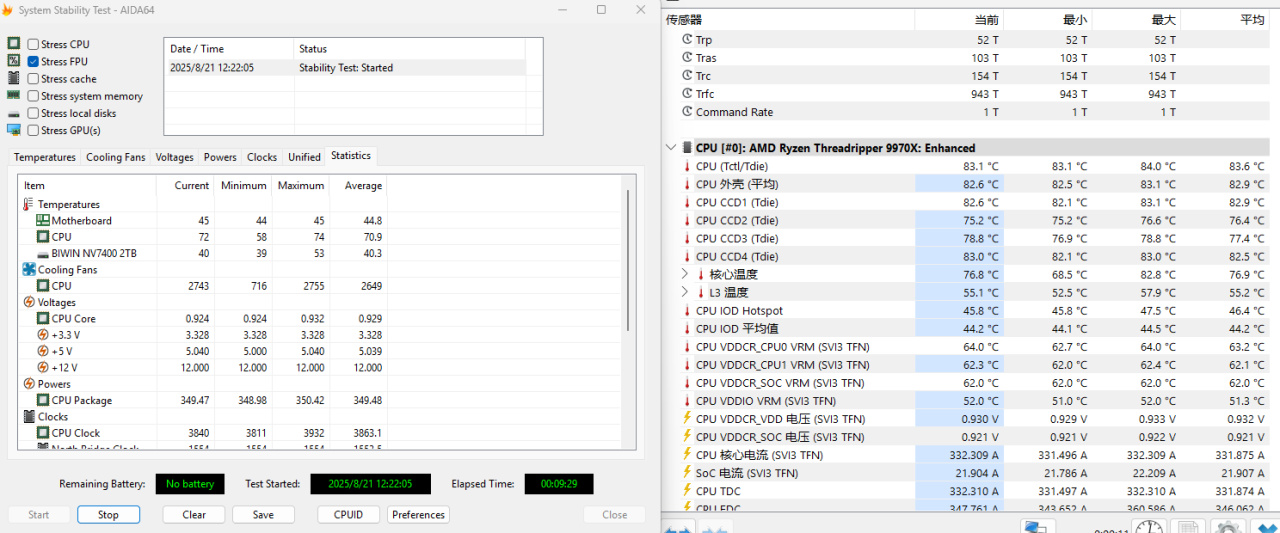
Task: Click the +3.3 V voltage icon
Action: coord(43,334)
